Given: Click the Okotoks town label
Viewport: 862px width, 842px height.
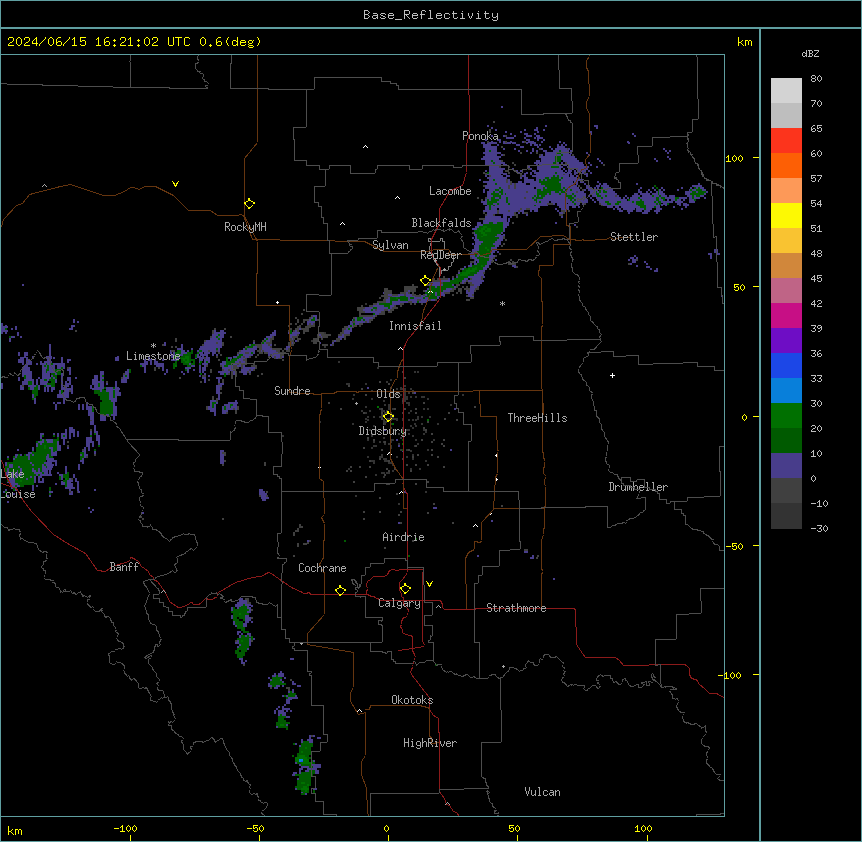Looking at the screenshot, I should click(x=412, y=700).
